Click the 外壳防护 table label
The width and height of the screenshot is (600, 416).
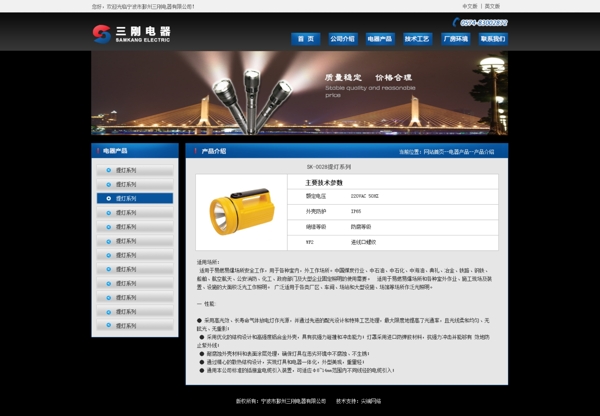316,211
